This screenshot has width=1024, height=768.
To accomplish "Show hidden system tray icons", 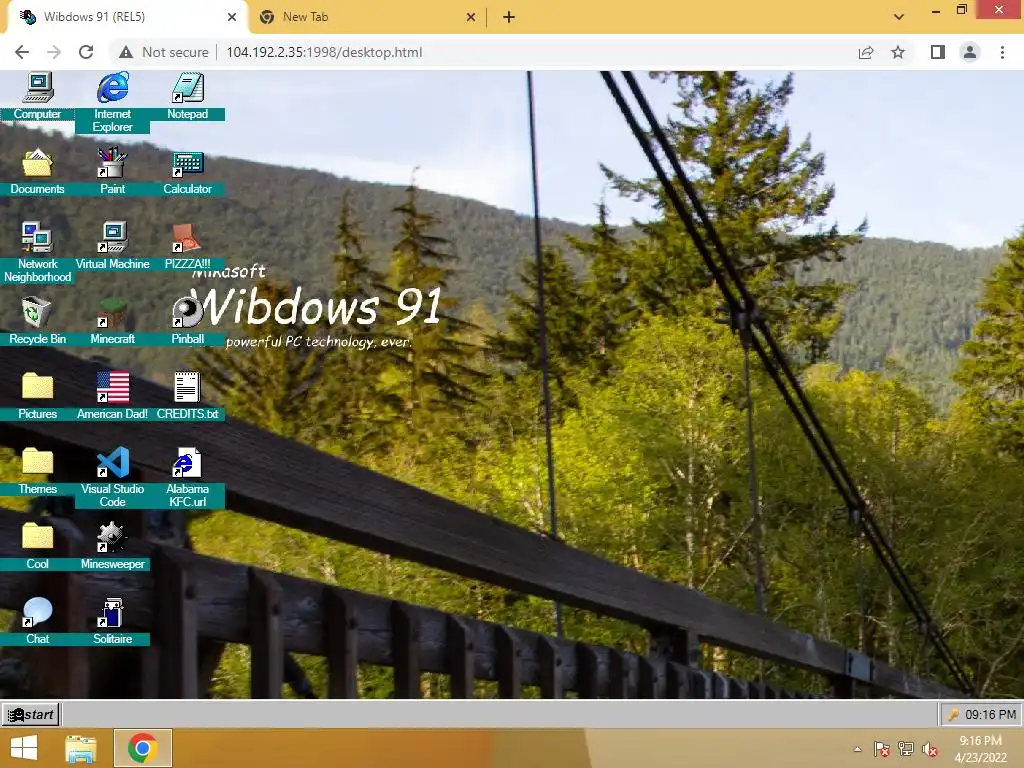I will pos(857,749).
